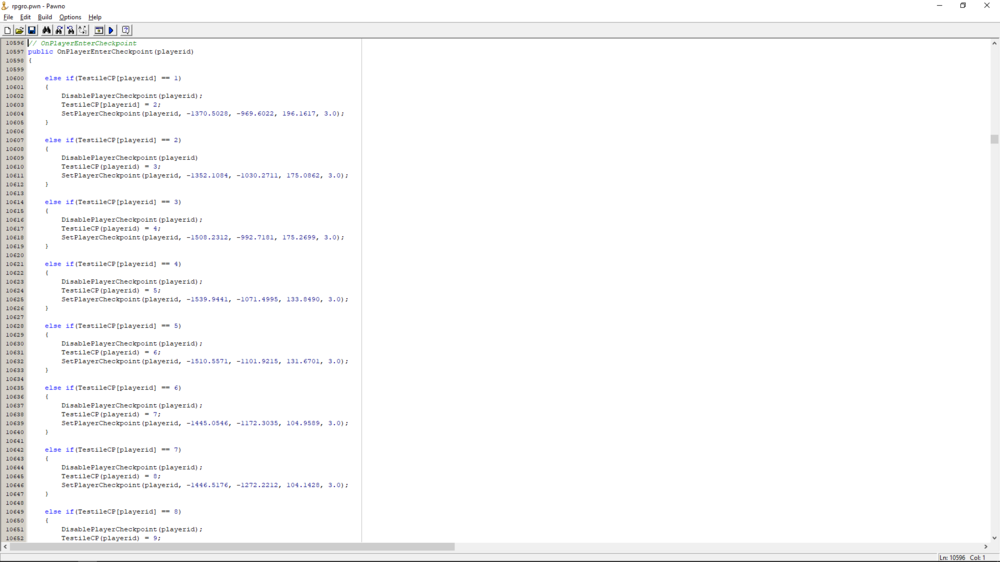Click line 'else if(TestileCP[playerid] == 5)'
The width and height of the screenshot is (1000, 562).
[x=113, y=326]
